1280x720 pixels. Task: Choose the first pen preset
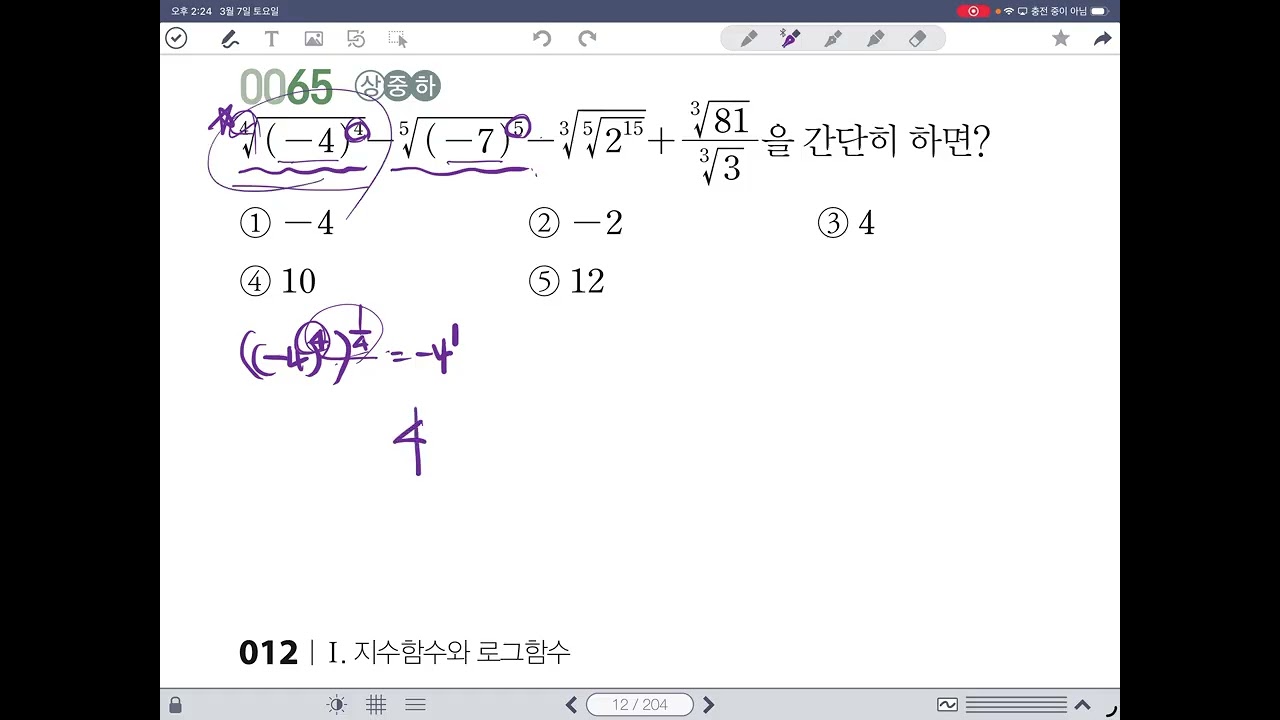click(x=749, y=39)
